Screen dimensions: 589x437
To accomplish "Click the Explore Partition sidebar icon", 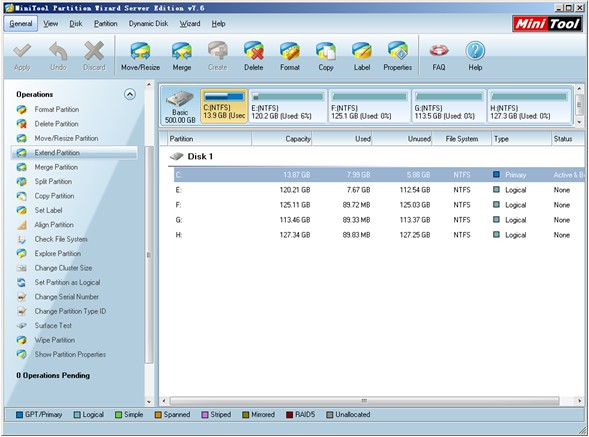I will coord(22,254).
